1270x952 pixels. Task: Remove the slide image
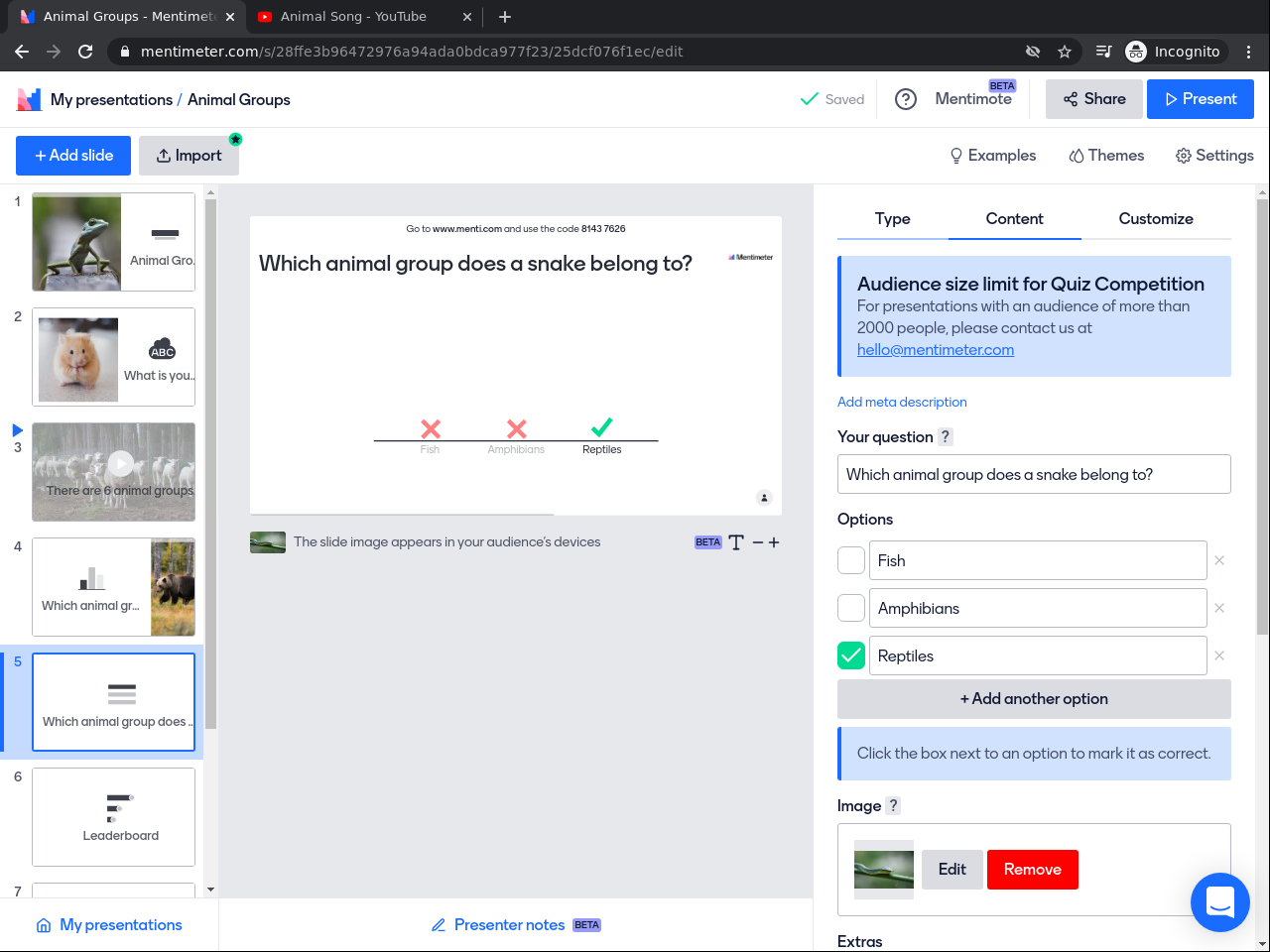coord(1033,870)
